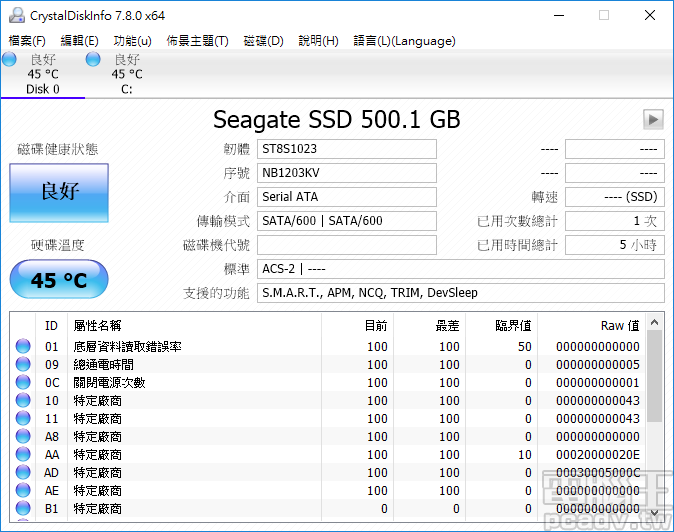Click raw value 00020000020E
This screenshot has height=532, width=674.
tap(597, 455)
